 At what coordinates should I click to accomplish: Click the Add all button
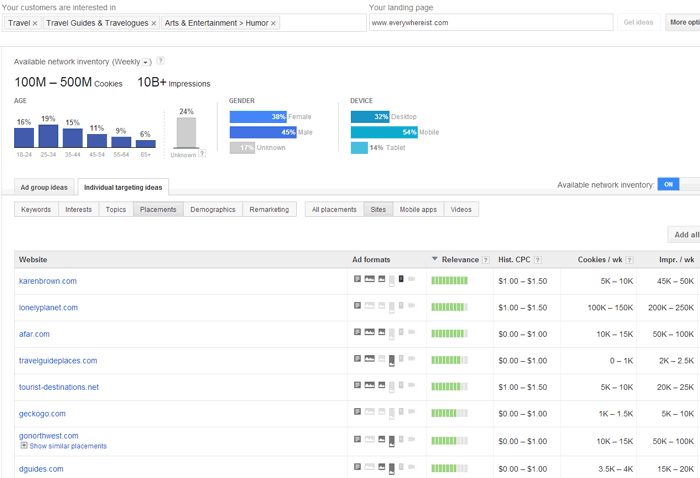point(685,234)
